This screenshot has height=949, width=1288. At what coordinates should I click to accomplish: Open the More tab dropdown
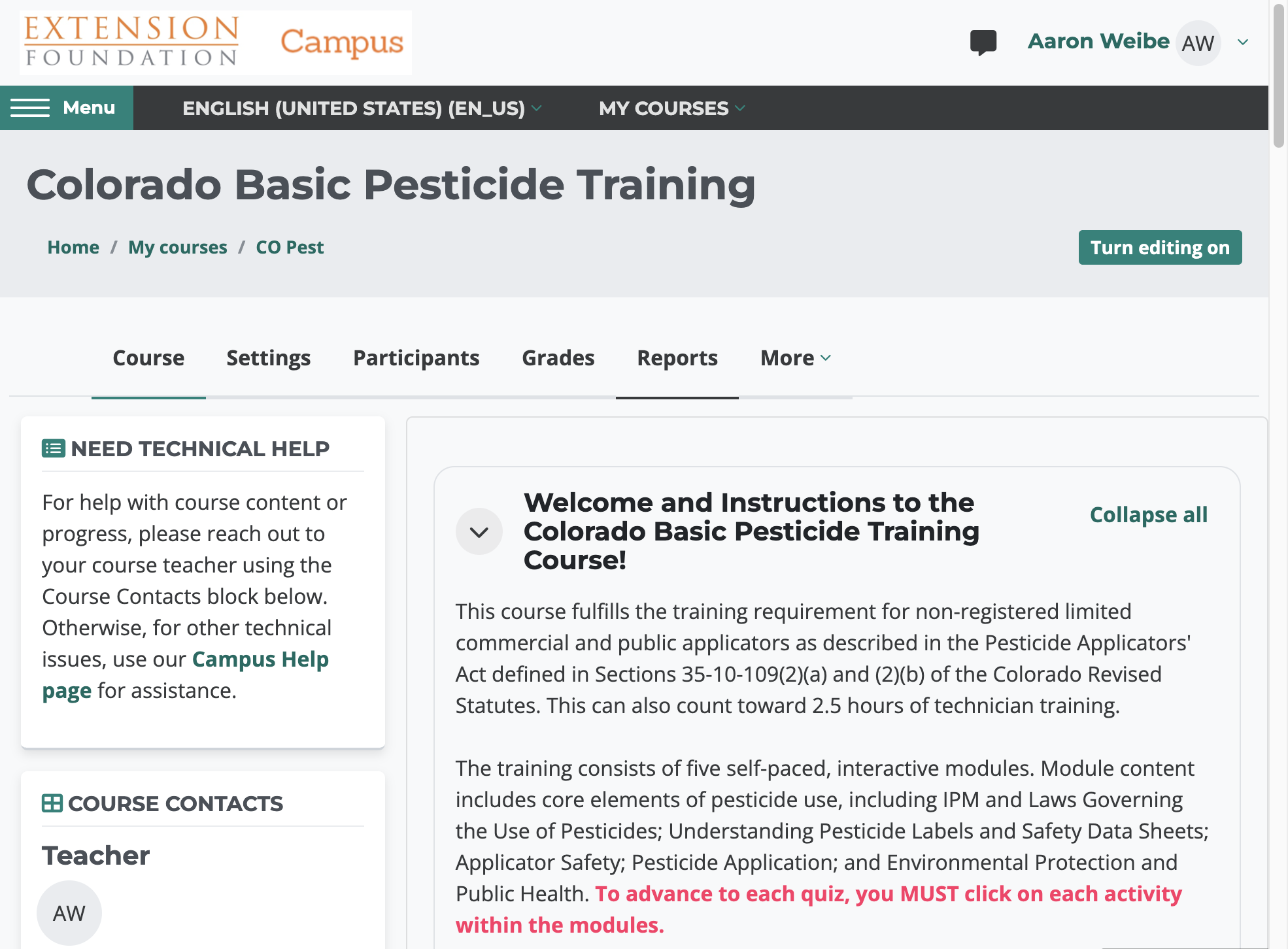pos(796,358)
